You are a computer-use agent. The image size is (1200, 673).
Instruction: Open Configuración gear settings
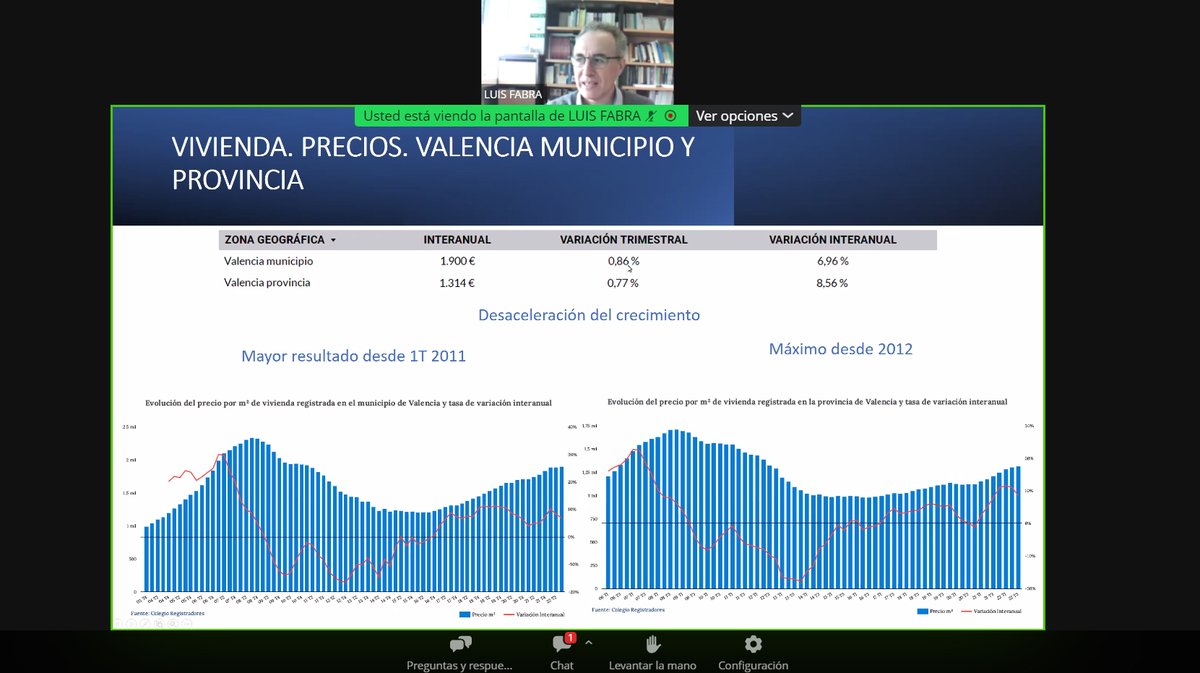tap(753, 653)
